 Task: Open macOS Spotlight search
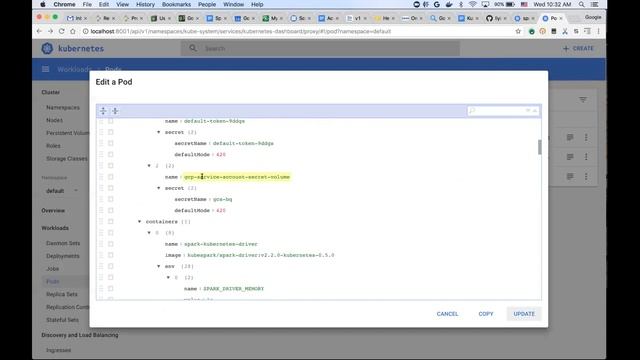[582, 4]
